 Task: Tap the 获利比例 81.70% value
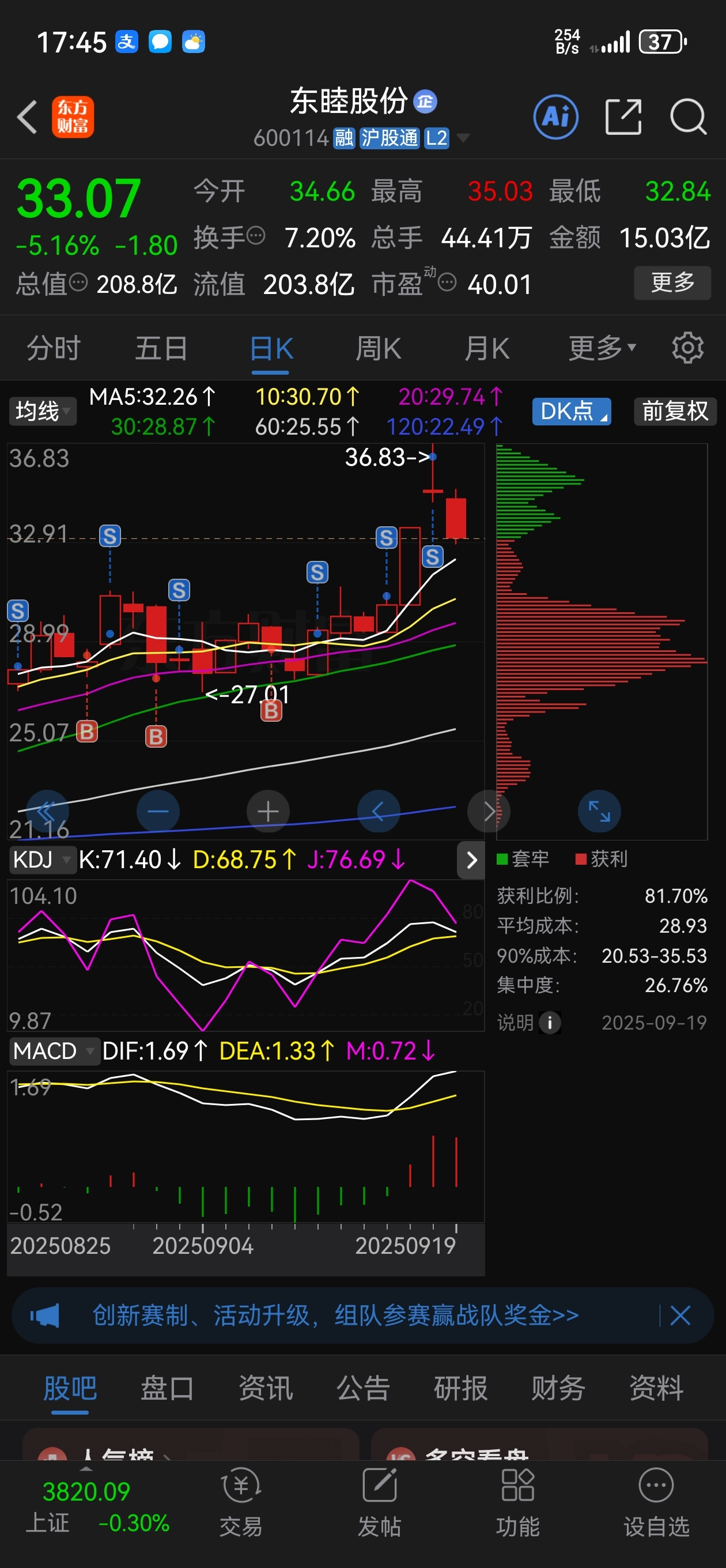point(676,895)
